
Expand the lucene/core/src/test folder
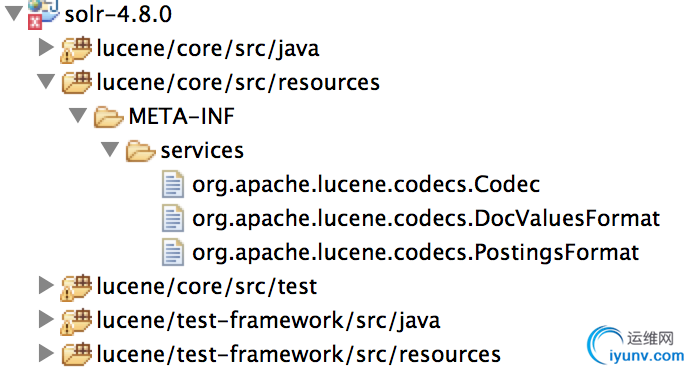46,285
